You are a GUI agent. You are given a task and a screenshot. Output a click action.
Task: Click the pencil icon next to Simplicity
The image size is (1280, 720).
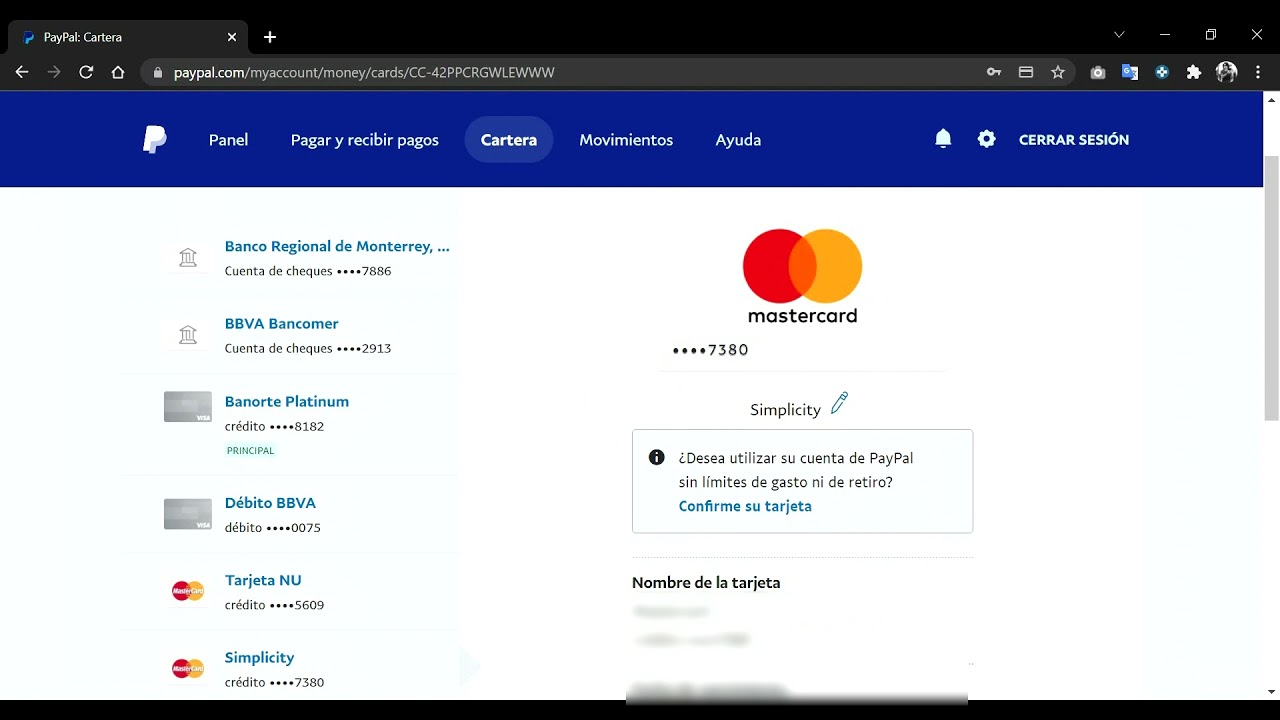click(839, 403)
